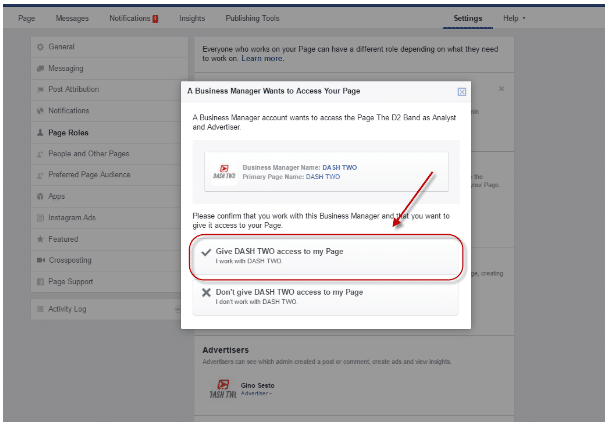
Task: Choose Give DASH TWO access to my Page
Action: tap(325, 256)
